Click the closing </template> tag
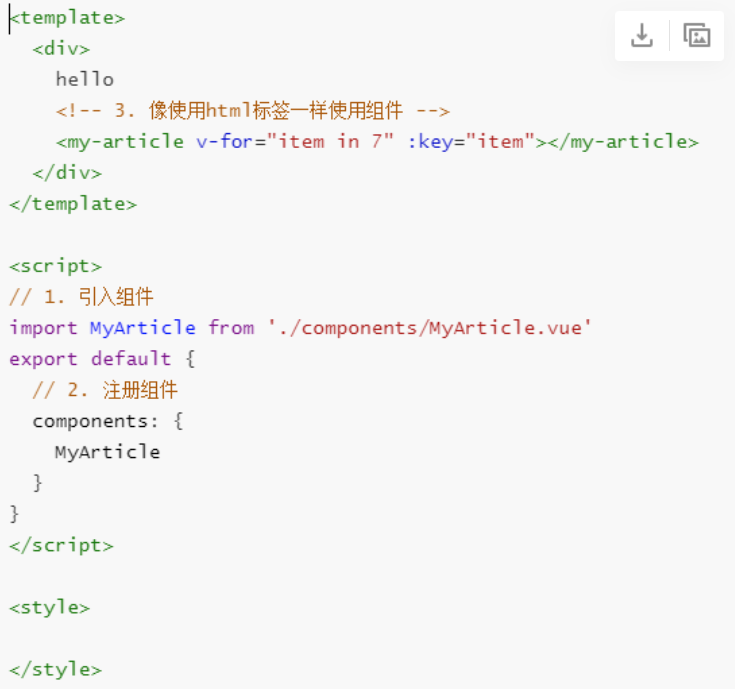 coord(73,204)
